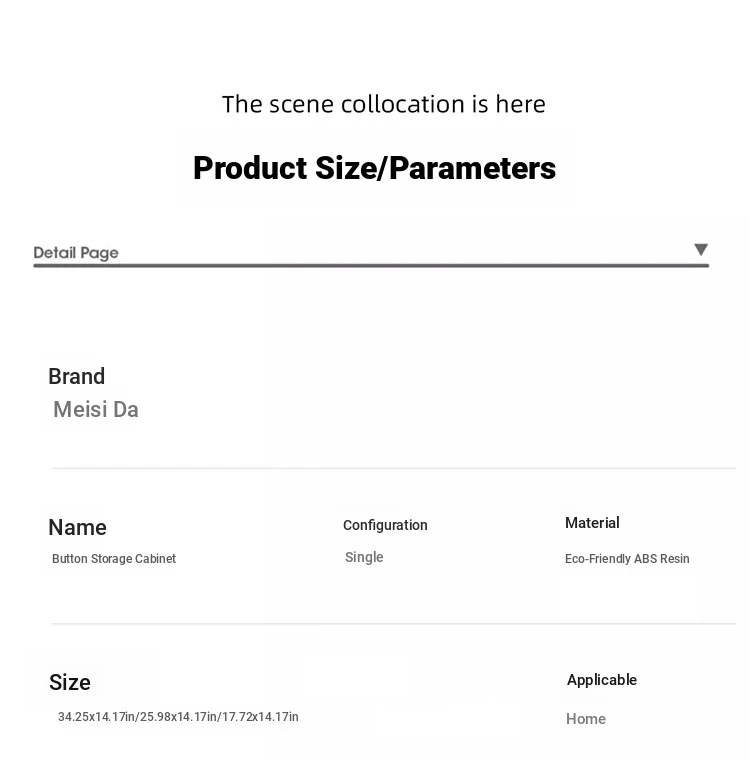The image size is (750, 779).
Task: Select the Name field label
Action: (x=77, y=527)
